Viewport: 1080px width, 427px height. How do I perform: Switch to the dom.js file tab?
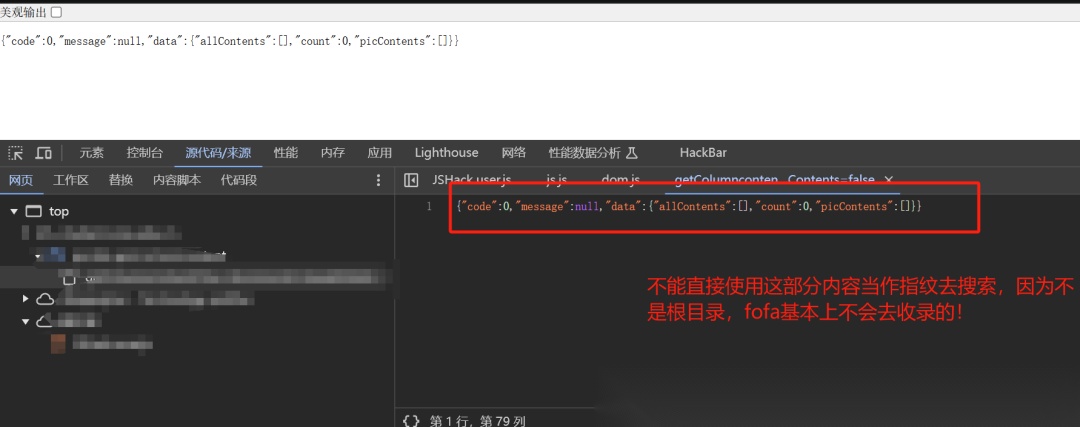[x=621, y=180]
